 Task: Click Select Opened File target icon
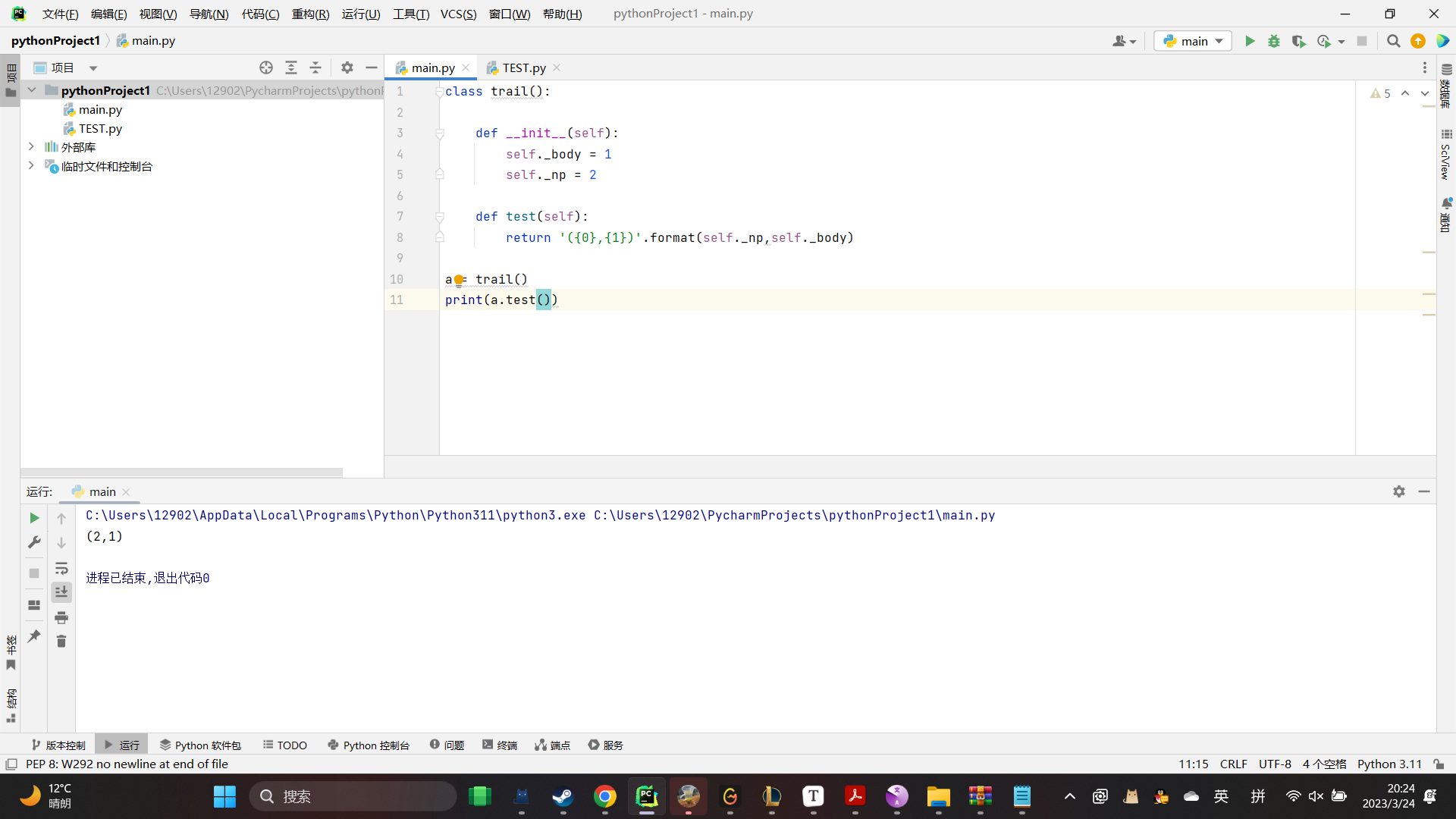[x=266, y=67]
